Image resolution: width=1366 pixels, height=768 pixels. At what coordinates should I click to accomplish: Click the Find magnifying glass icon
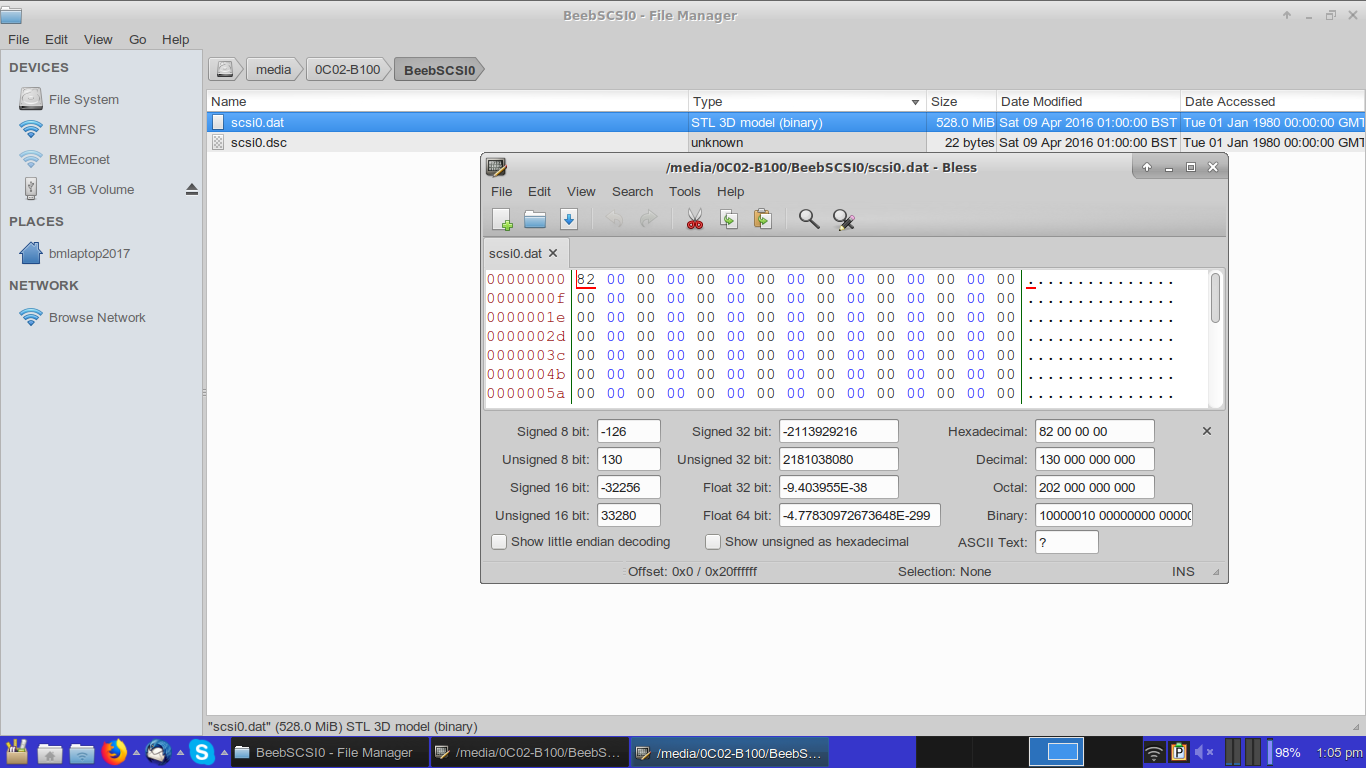click(809, 220)
